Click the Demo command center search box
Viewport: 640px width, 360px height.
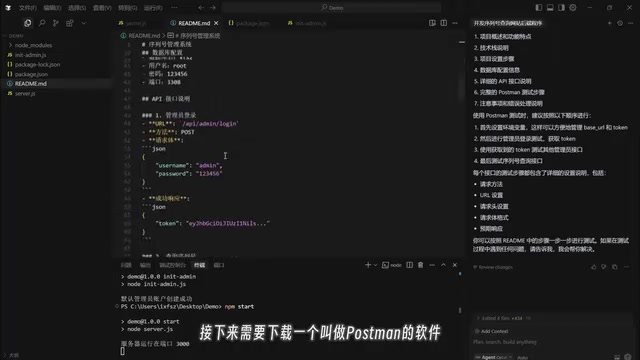(331, 8)
